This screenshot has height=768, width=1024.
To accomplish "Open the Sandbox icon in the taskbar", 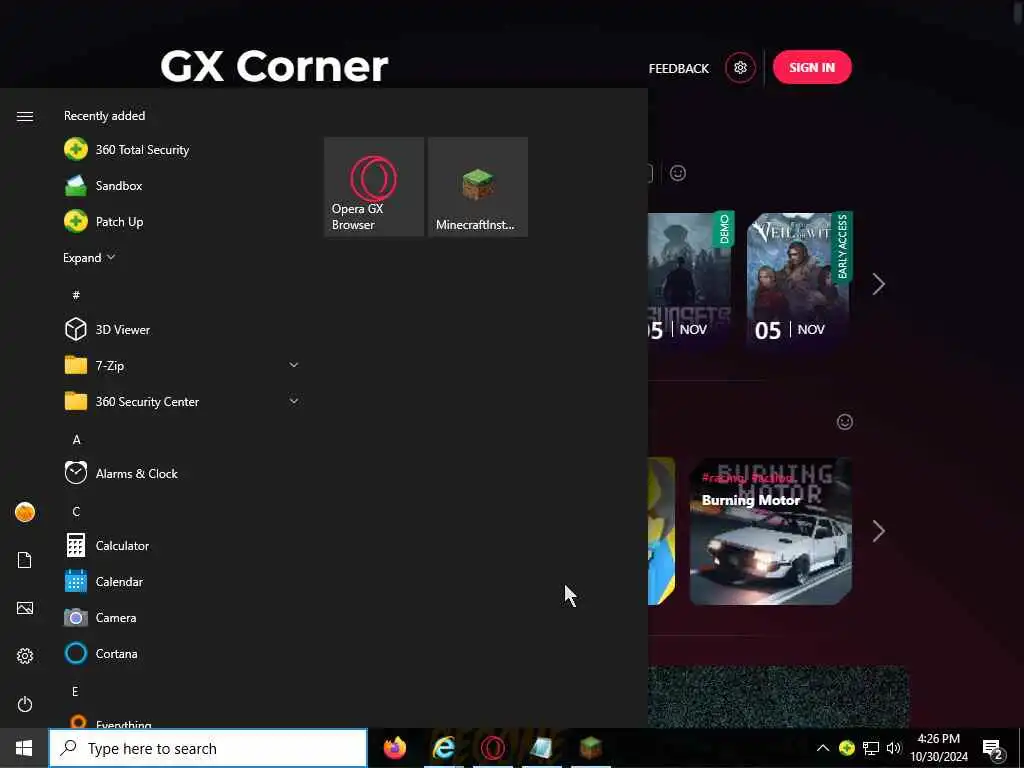I will (541, 748).
